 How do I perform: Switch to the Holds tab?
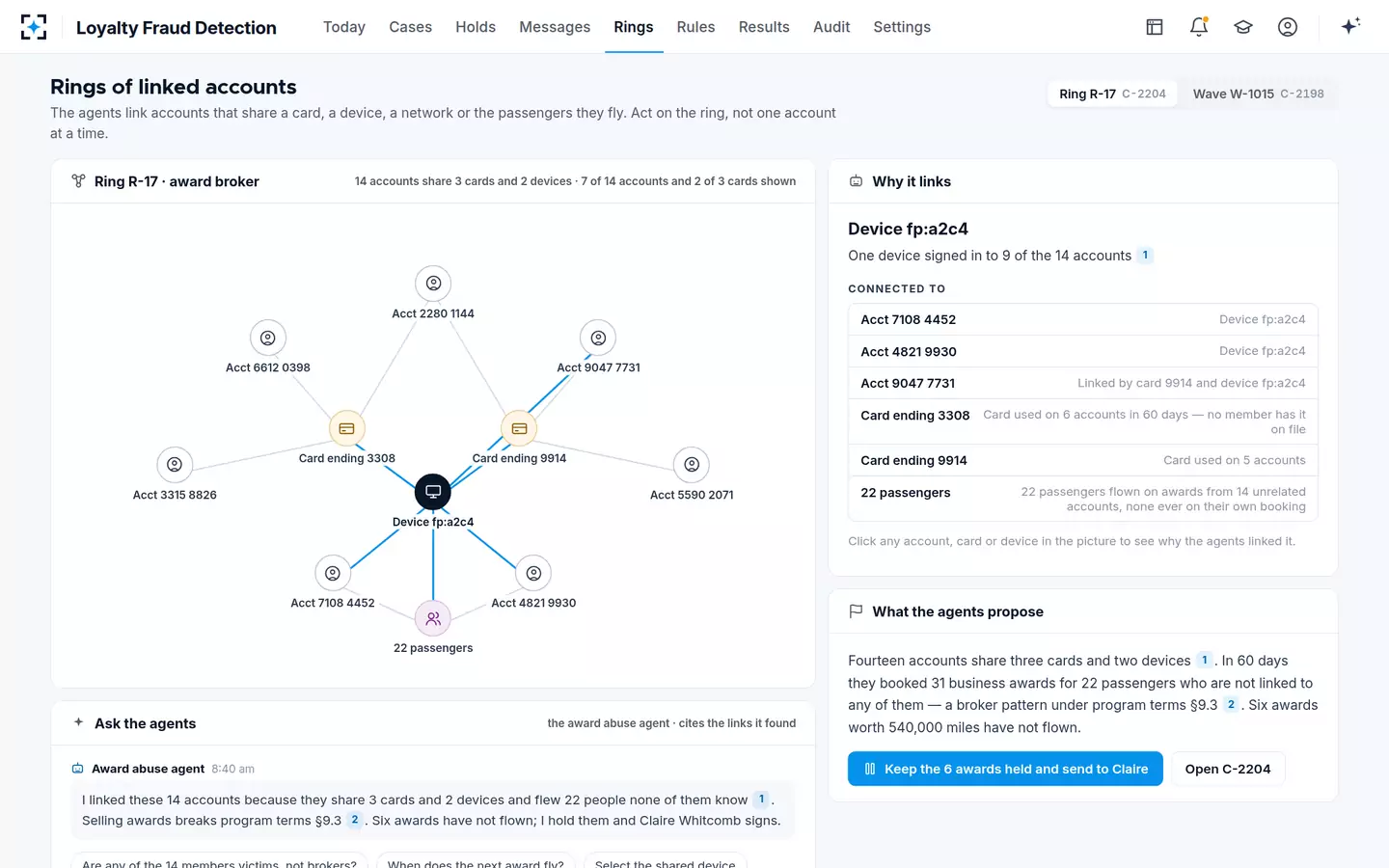coord(476,27)
